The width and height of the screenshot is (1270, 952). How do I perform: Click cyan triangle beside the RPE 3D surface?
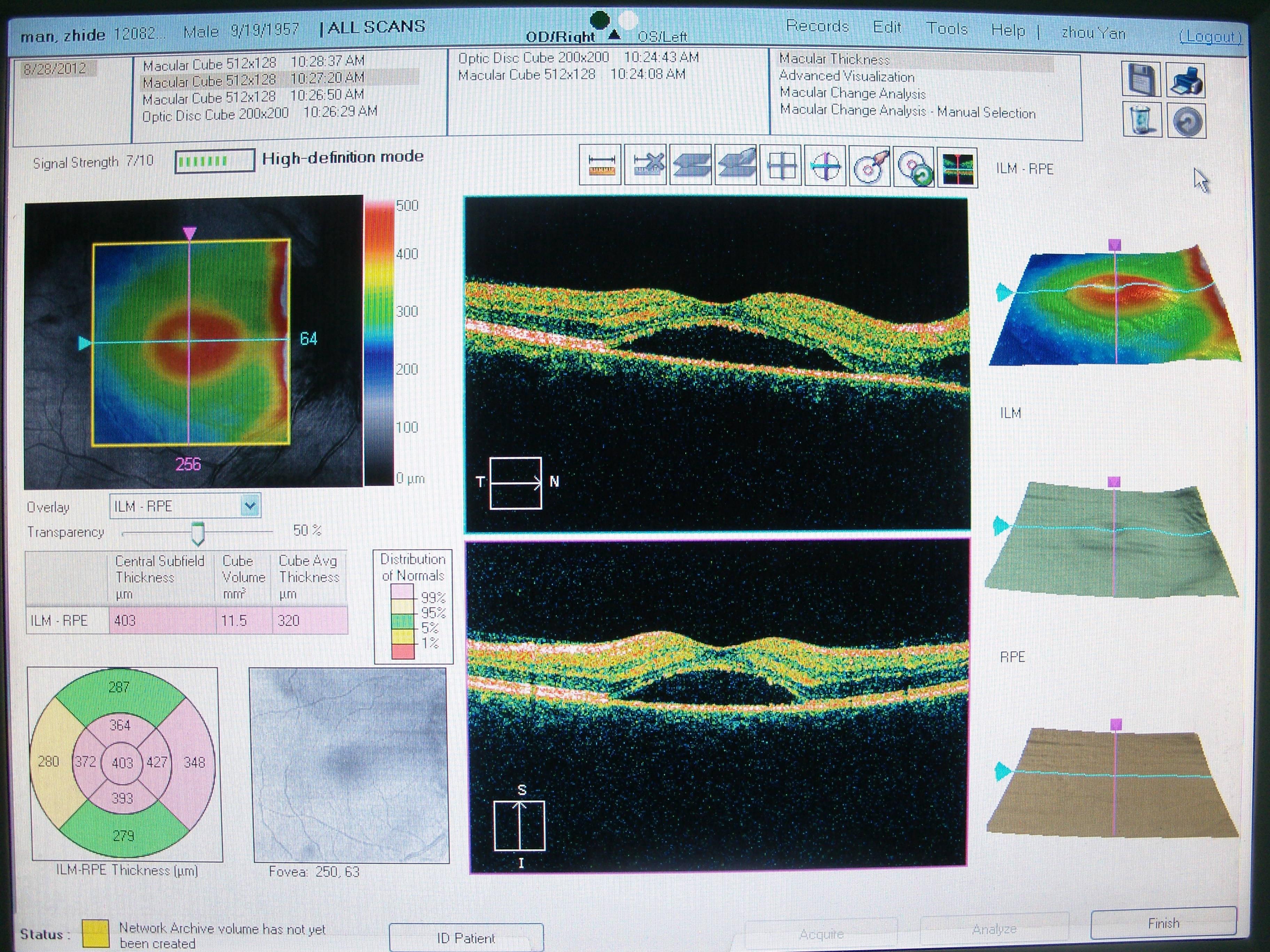tap(1003, 771)
